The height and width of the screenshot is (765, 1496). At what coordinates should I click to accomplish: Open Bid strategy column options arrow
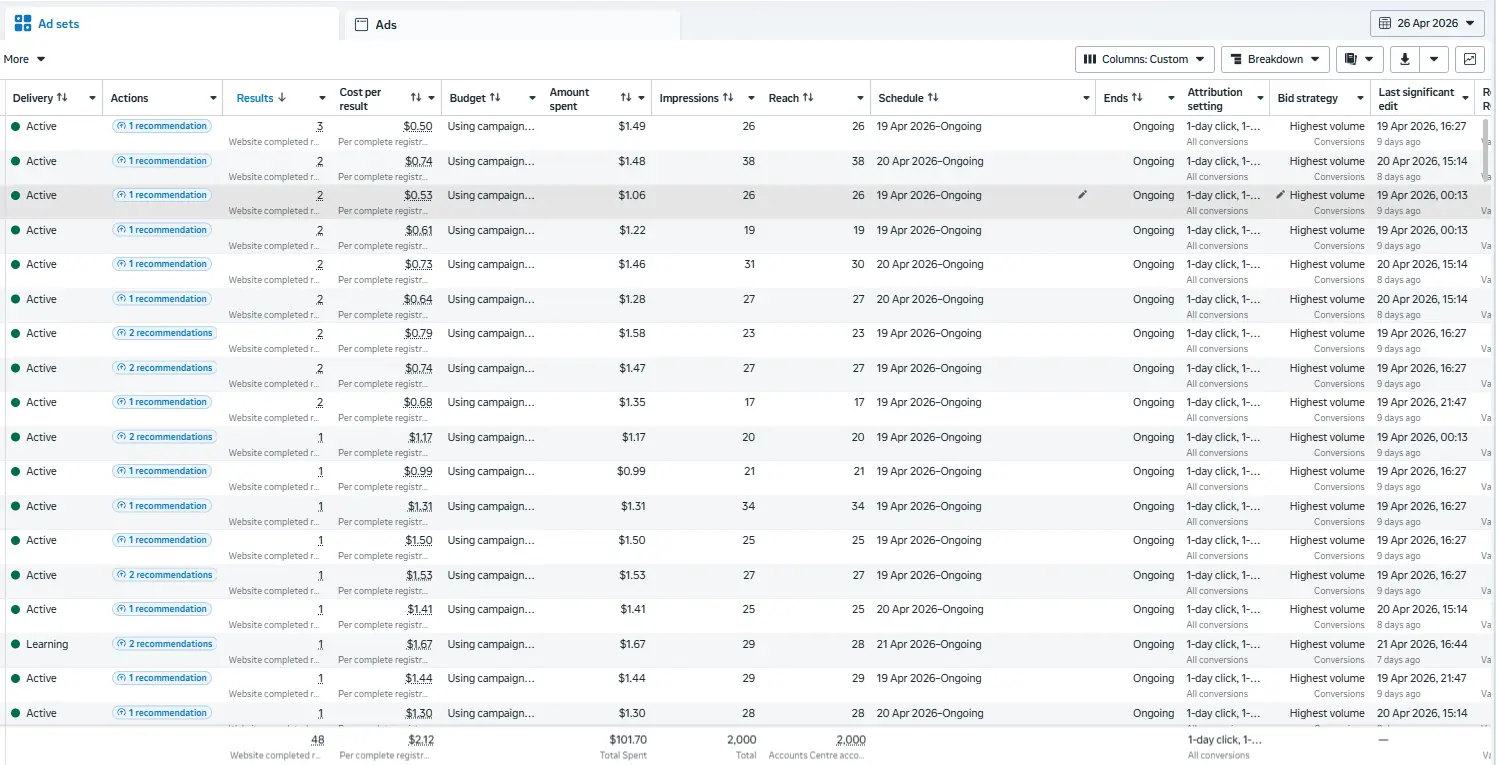[1360, 98]
